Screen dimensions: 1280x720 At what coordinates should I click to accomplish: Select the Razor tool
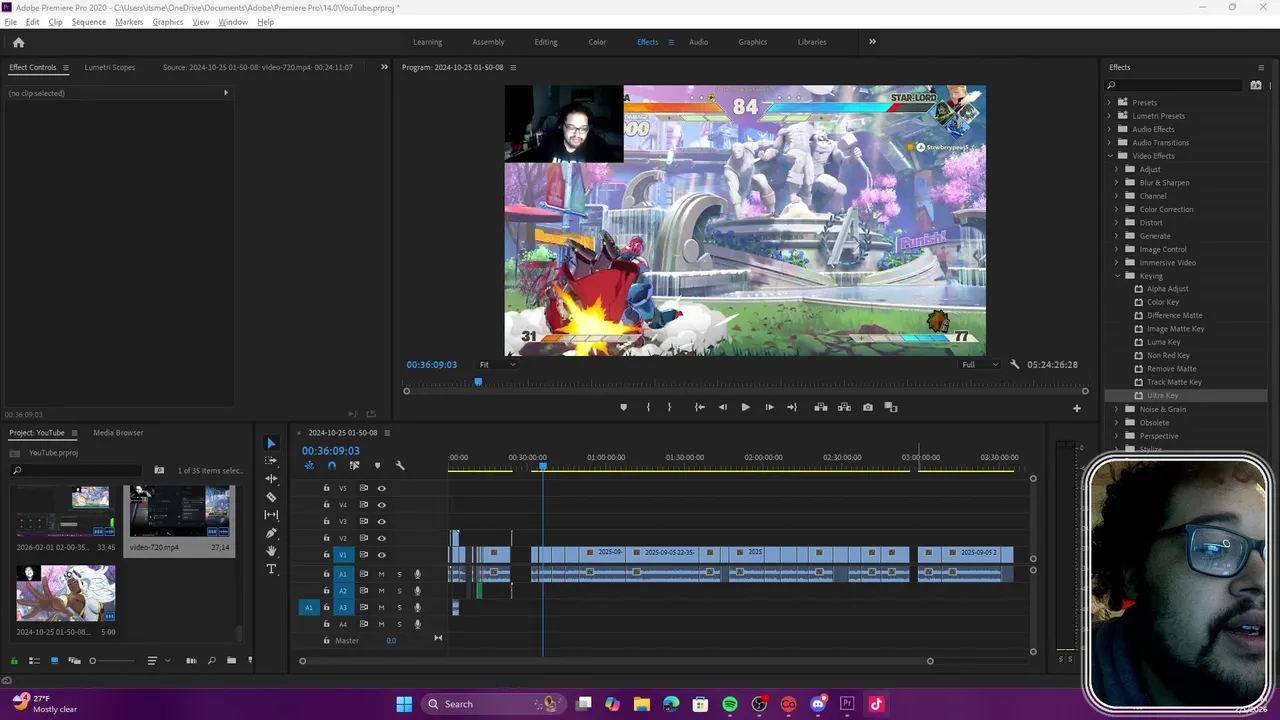pos(271,497)
